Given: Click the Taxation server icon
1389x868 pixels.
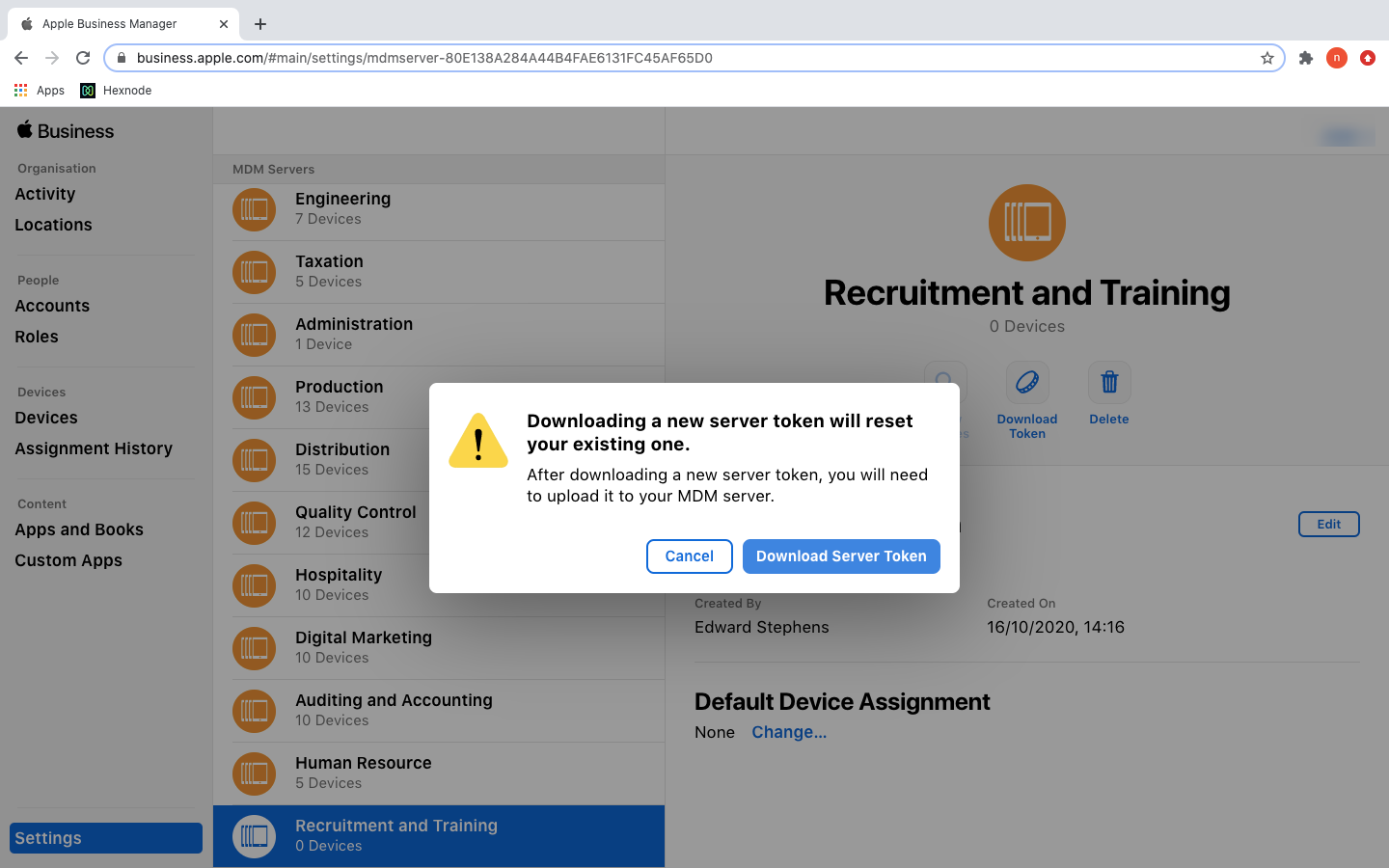Looking at the screenshot, I should pyautogui.click(x=254, y=272).
